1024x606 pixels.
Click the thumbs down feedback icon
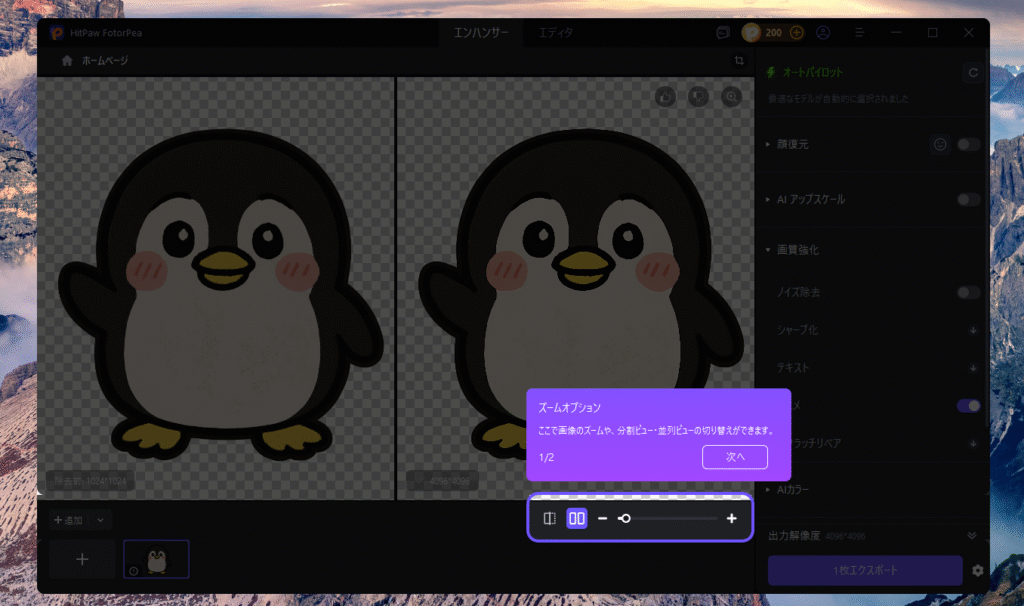[x=698, y=96]
